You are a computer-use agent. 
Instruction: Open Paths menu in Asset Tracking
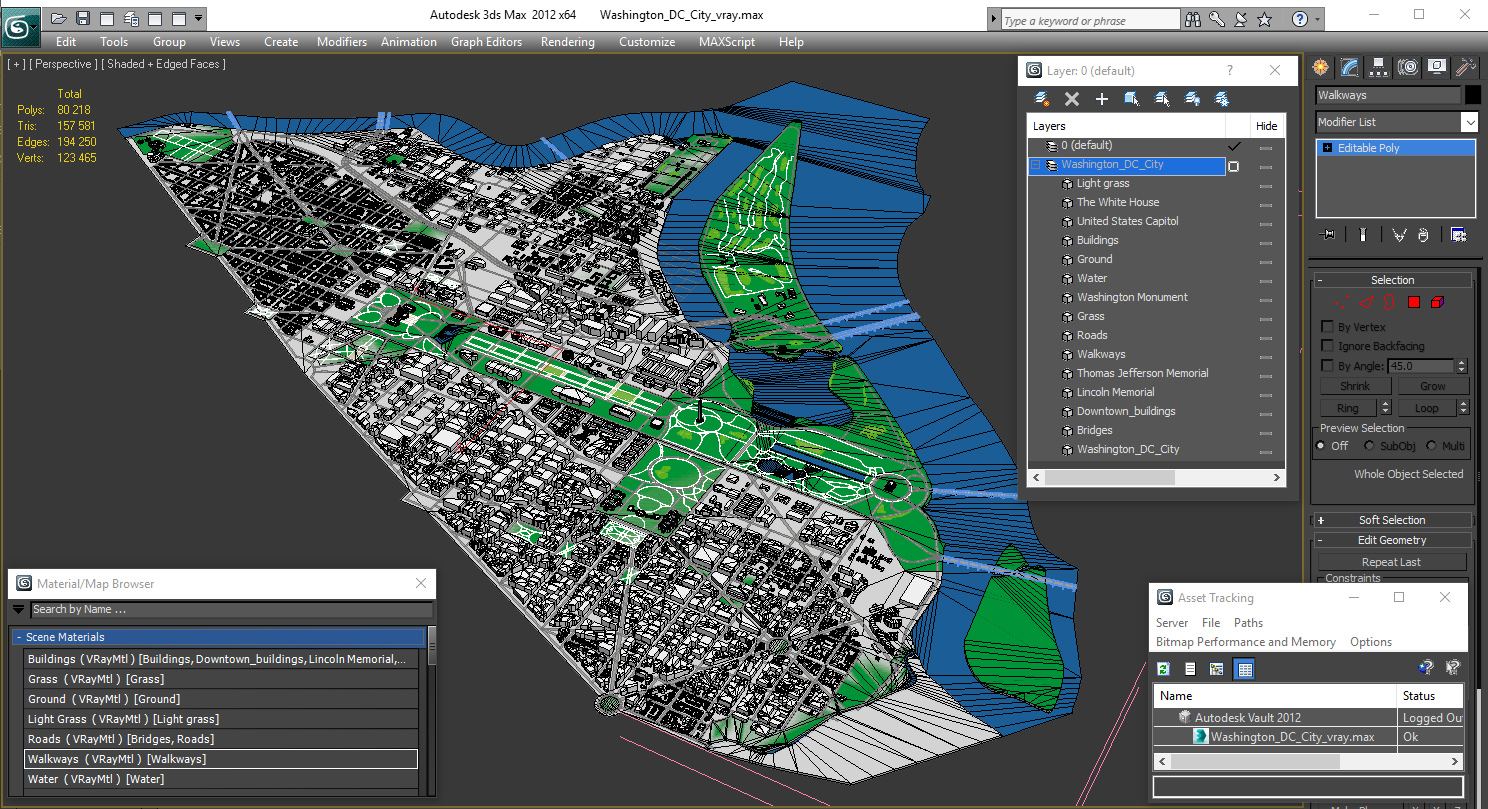coord(1248,622)
